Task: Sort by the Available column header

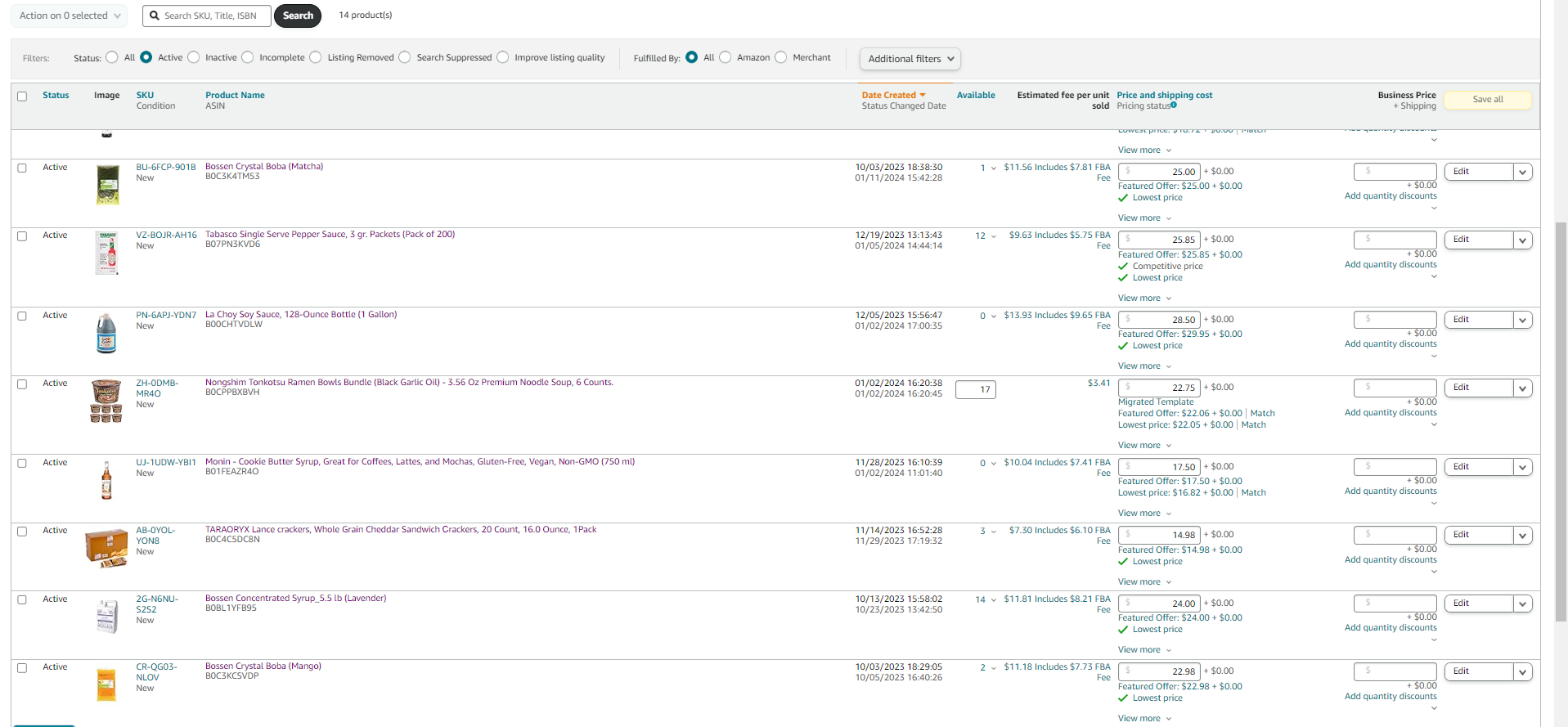Action: (x=976, y=96)
